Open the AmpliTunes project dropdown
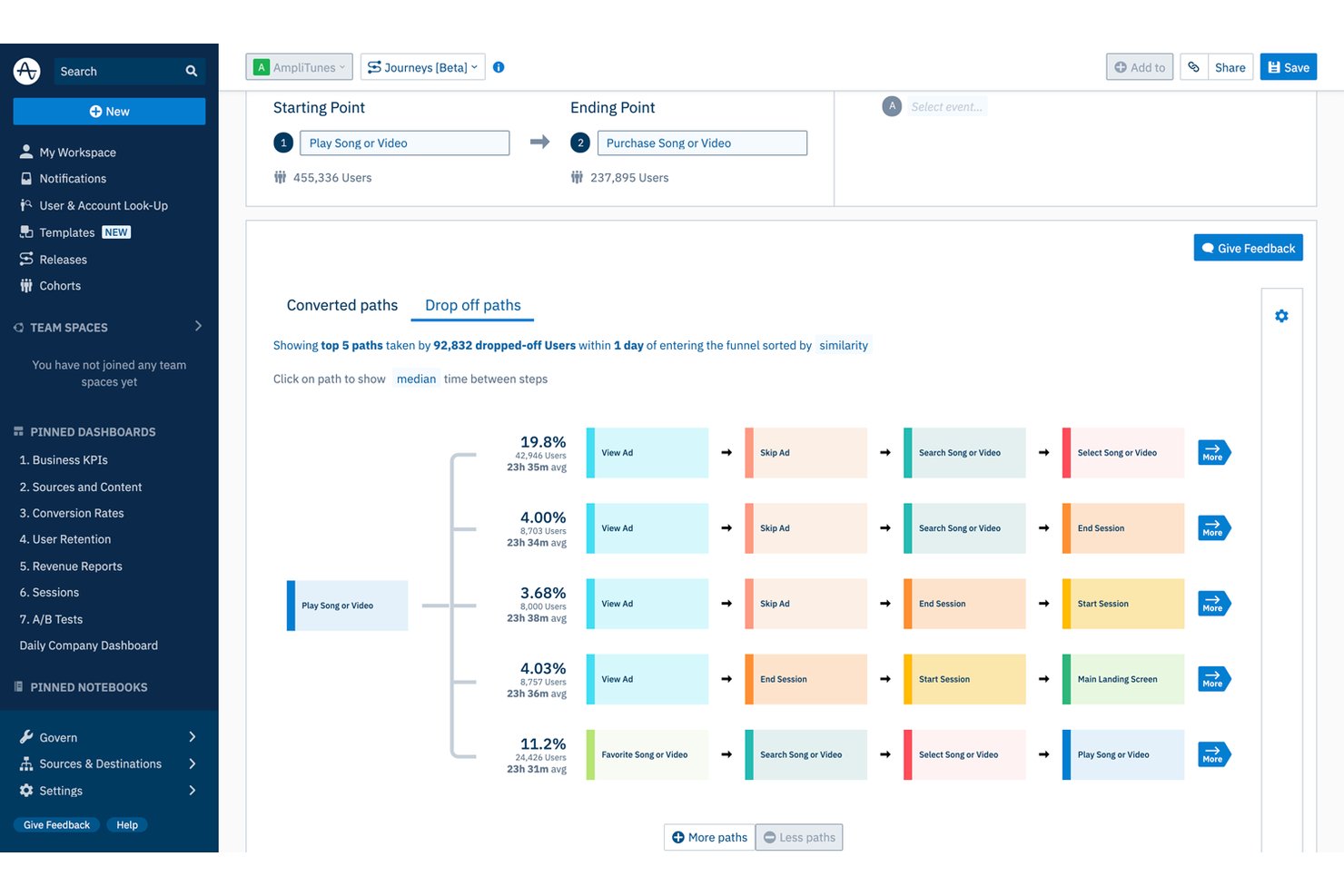 point(299,67)
